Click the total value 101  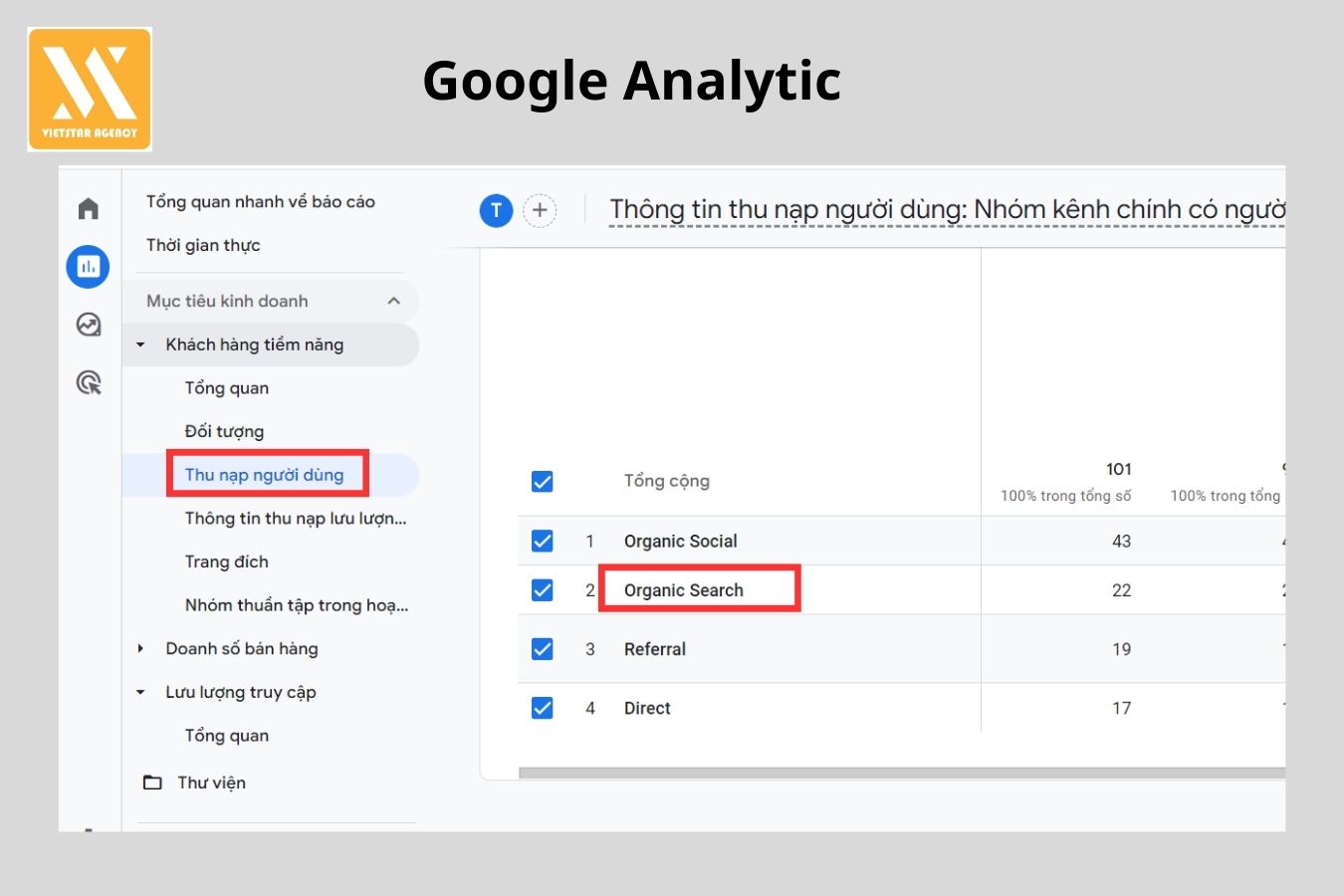tap(1119, 469)
